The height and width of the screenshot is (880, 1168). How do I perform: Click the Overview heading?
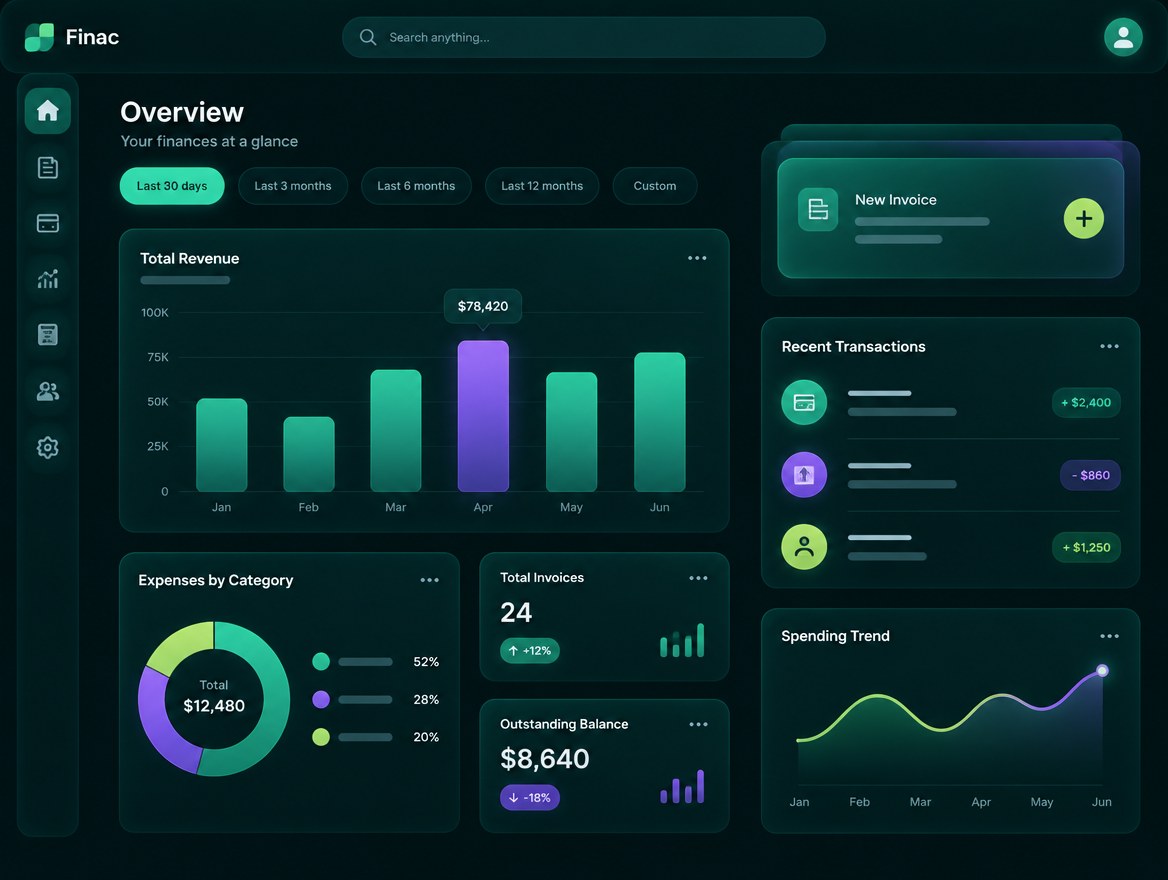(182, 112)
